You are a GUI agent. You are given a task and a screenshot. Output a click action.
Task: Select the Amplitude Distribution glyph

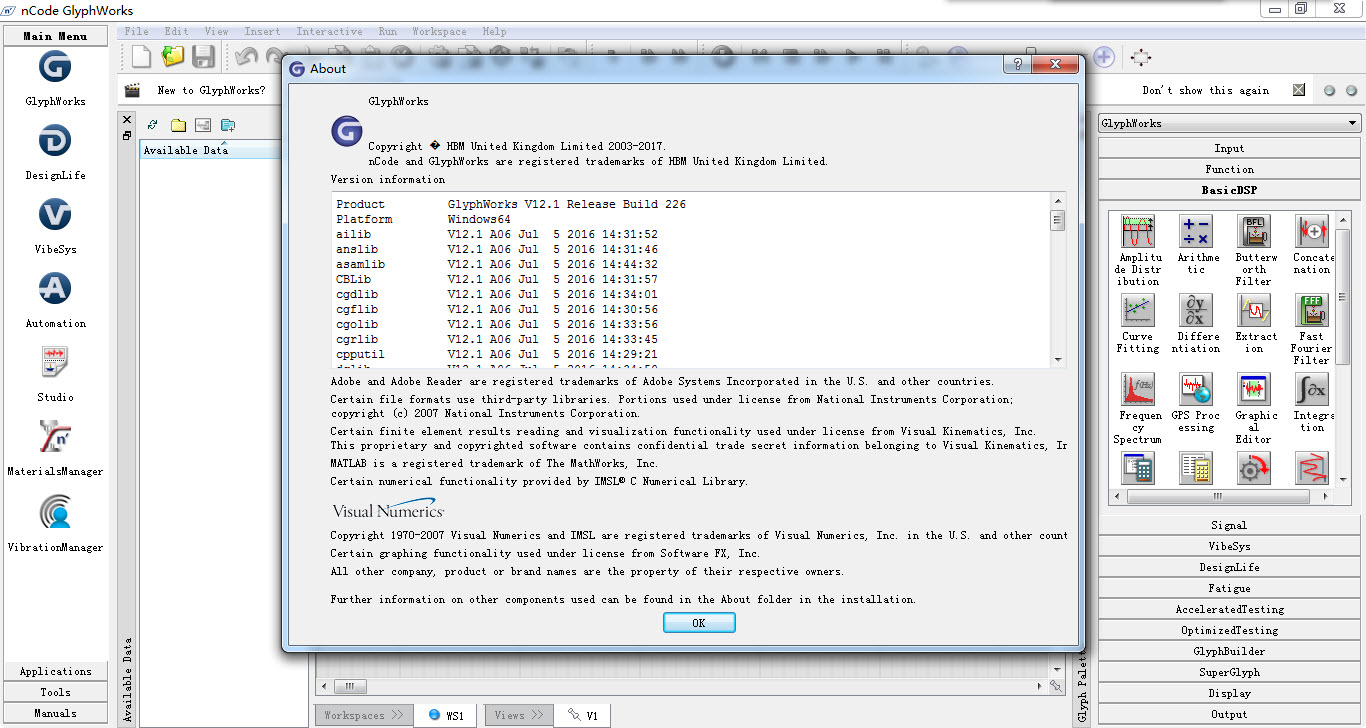(1138, 231)
